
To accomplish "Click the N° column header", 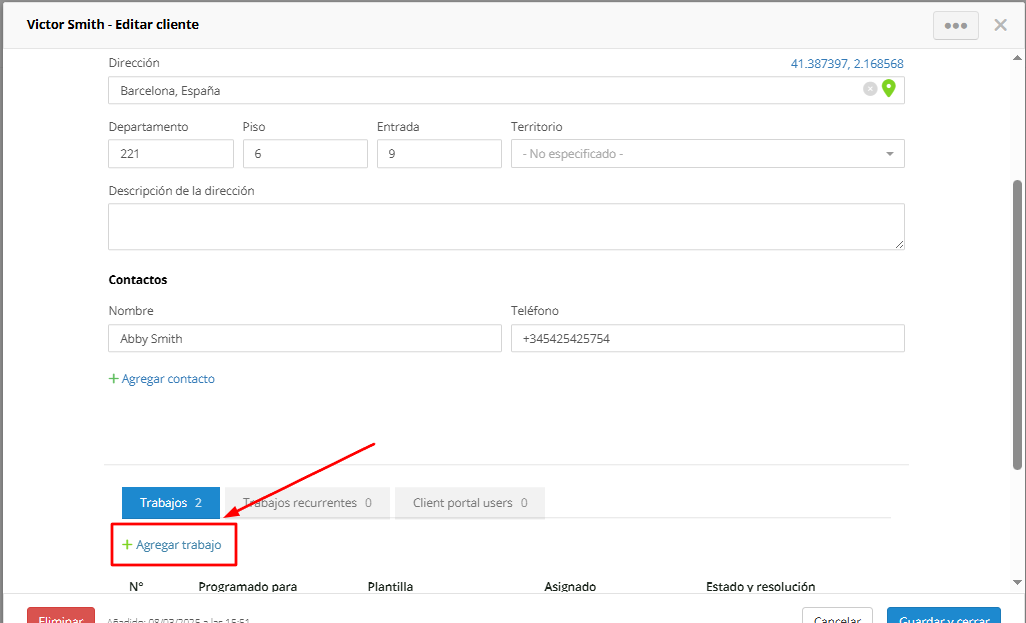I will (136, 586).
